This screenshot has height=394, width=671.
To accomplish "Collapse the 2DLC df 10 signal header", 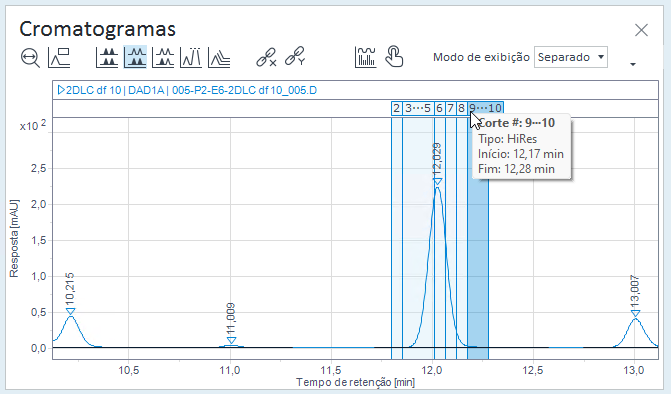I will [x=61, y=90].
